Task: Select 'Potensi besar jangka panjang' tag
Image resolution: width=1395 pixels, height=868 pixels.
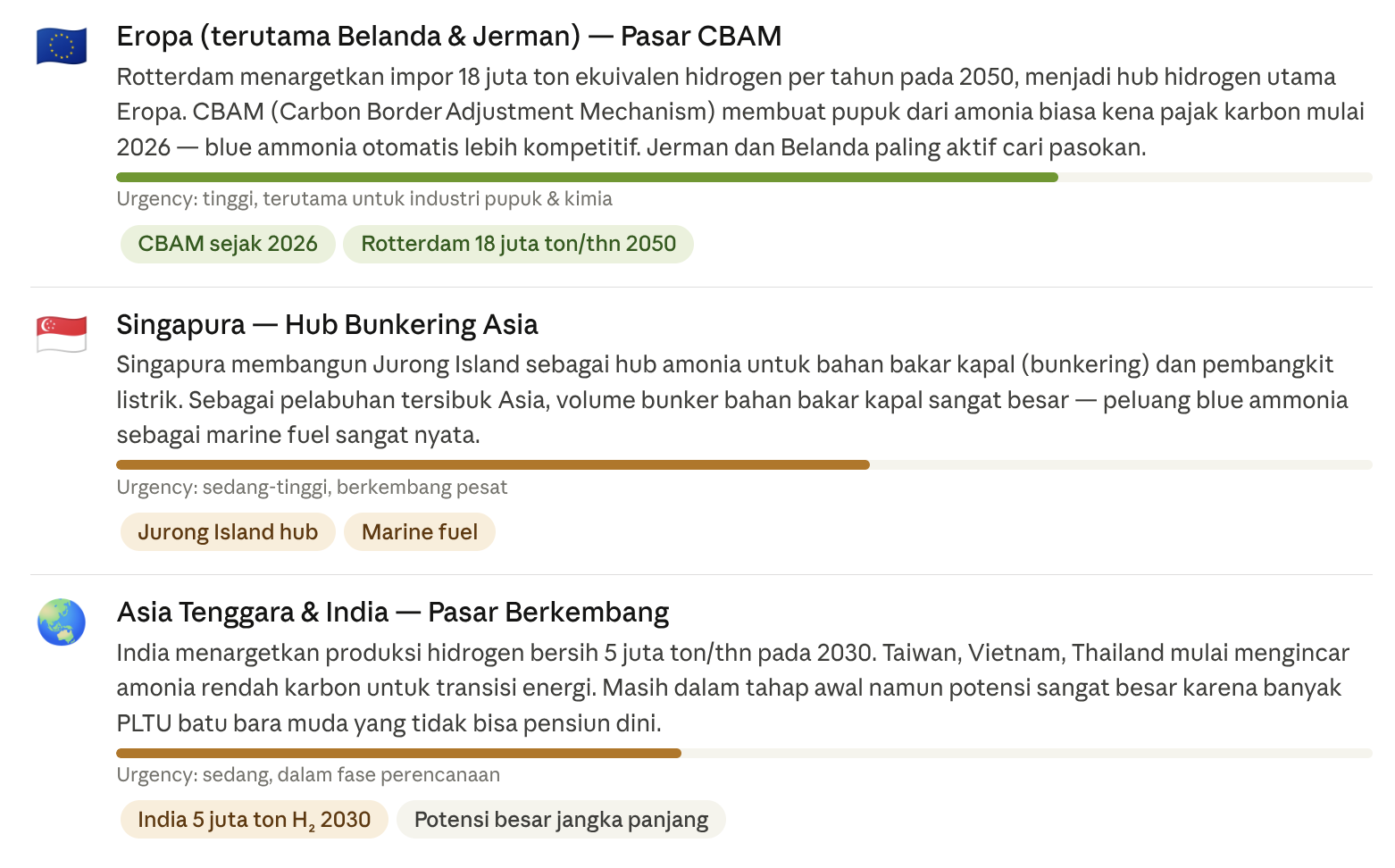Action: coord(561,820)
